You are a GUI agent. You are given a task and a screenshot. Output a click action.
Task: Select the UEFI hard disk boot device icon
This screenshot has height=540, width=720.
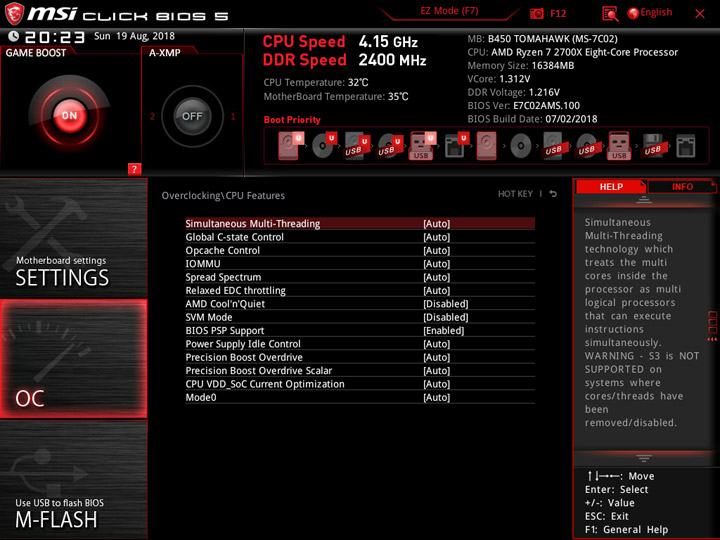(290, 146)
